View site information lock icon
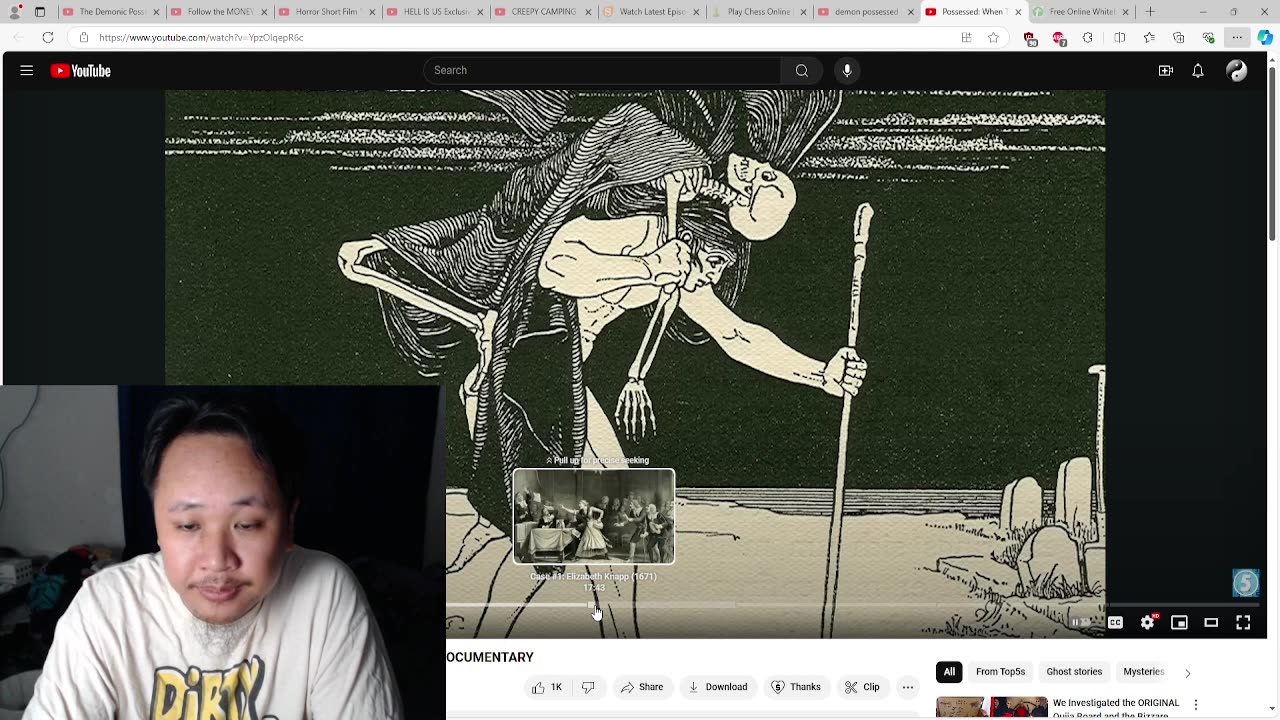The height and width of the screenshot is (720, 1280). (x=84, y=37)
